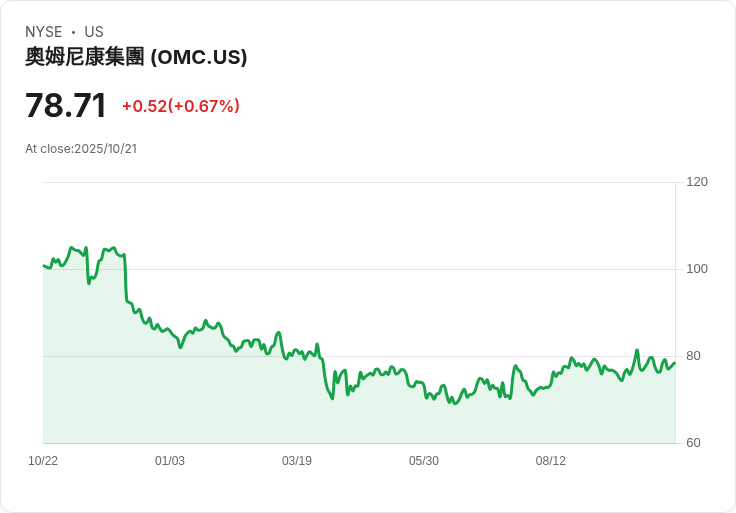Click the chart line's leftmost starting point
736x513 pixels.
click(x=44, y=266)
